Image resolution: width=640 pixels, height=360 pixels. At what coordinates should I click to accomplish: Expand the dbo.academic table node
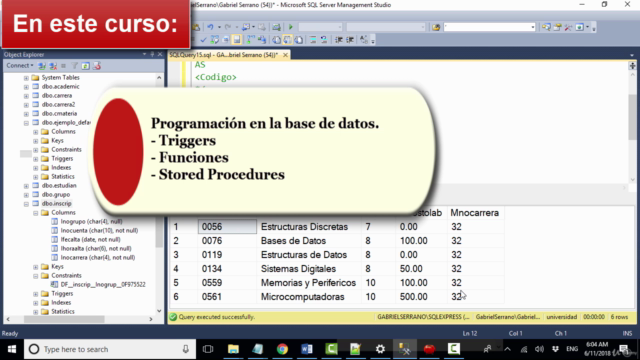(26, 87)
